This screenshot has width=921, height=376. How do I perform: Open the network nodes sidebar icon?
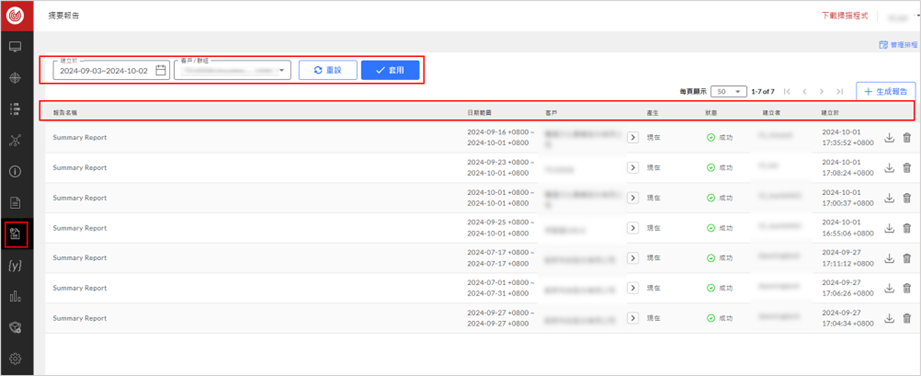pos(16,140)
